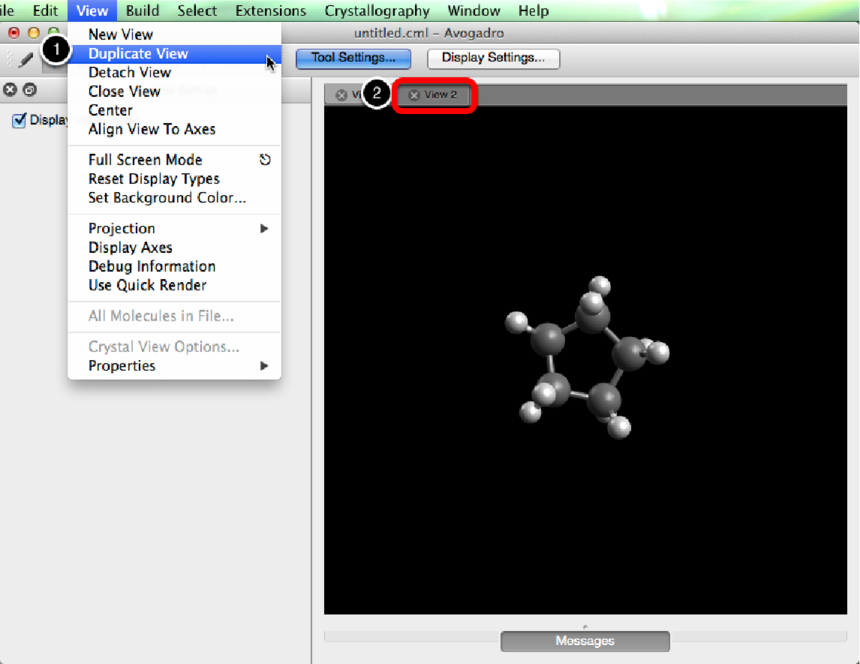This screenshot has height=664, width=860.
Task: Show the Messages panel
Action: pyautogui.click(x=585, y=640)
